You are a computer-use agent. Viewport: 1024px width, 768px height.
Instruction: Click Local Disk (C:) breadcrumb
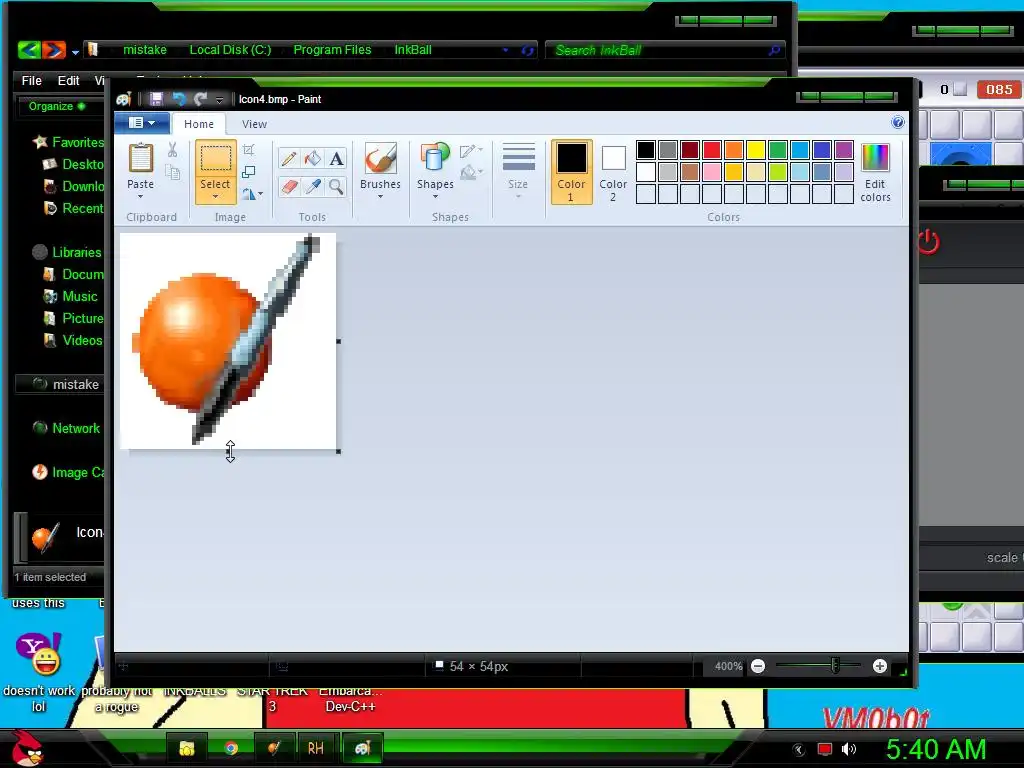(230, 50)
